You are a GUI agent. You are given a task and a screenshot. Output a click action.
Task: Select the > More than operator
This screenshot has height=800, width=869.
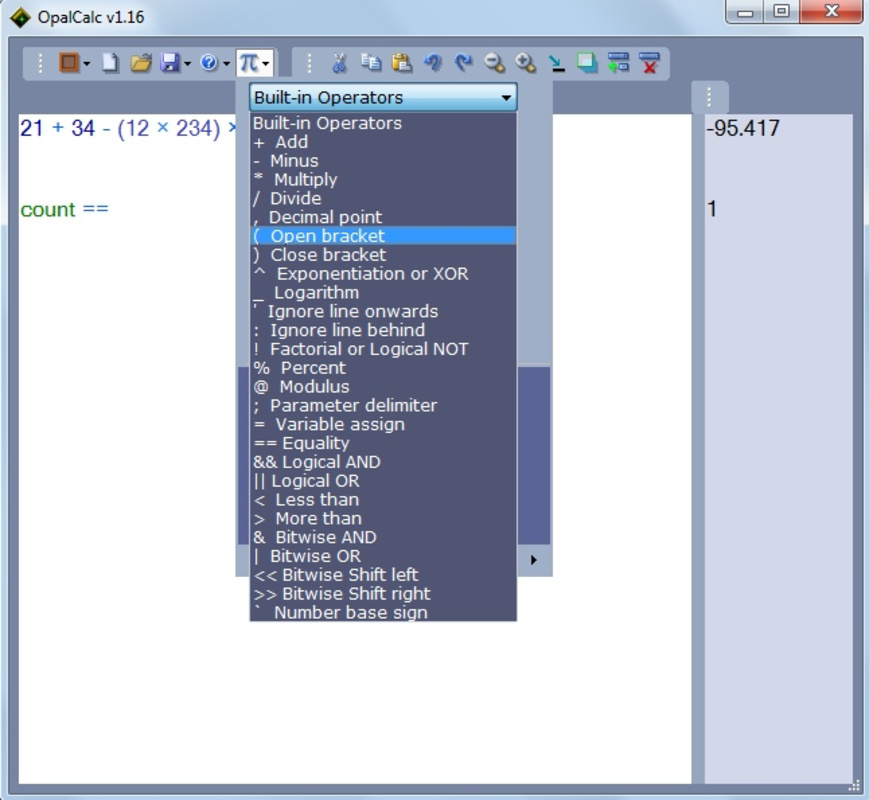(383, 519)
